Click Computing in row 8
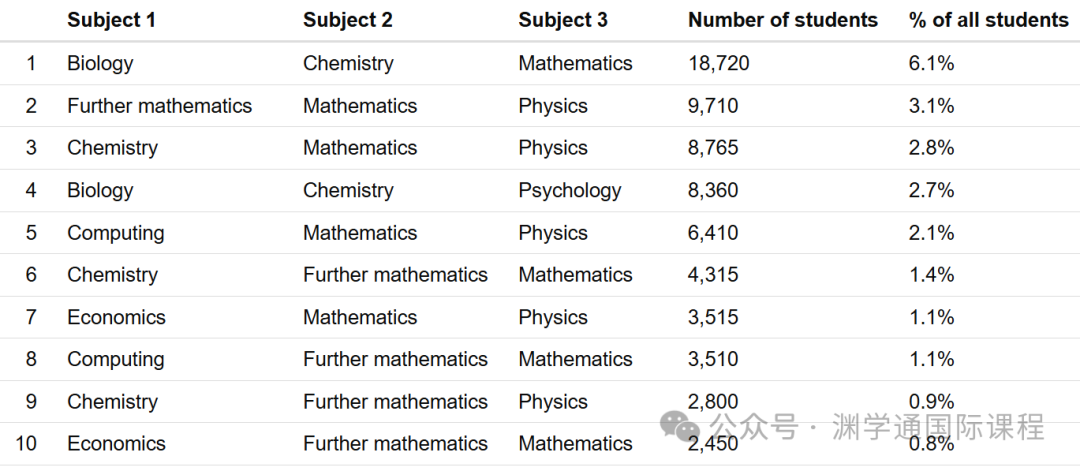The image size is (1080, 471). pyautogui.click(x=116, y=359)
